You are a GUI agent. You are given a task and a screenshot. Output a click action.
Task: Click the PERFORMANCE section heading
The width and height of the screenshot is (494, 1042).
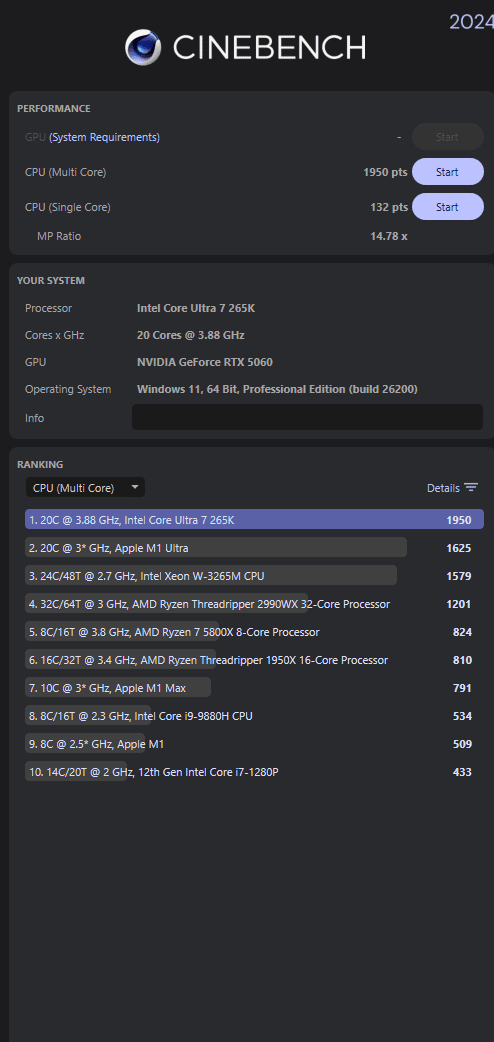pos(54,108)
